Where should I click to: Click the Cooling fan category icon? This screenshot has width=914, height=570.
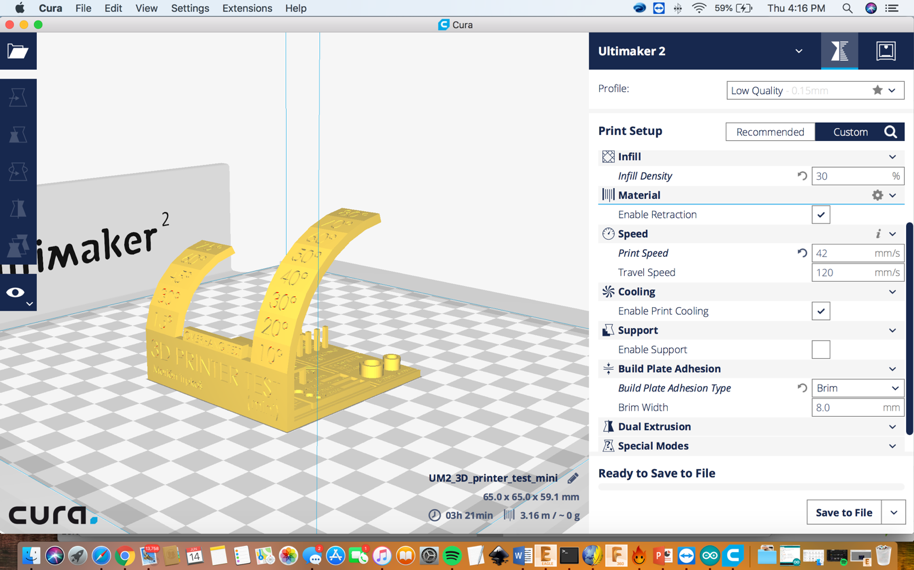[608, 291]
